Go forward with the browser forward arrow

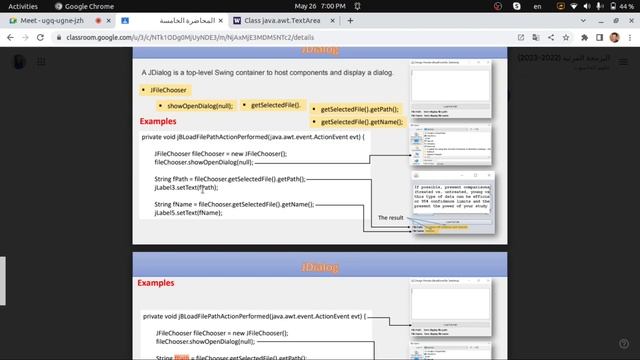pyautogui.click(x=25, y=38)
